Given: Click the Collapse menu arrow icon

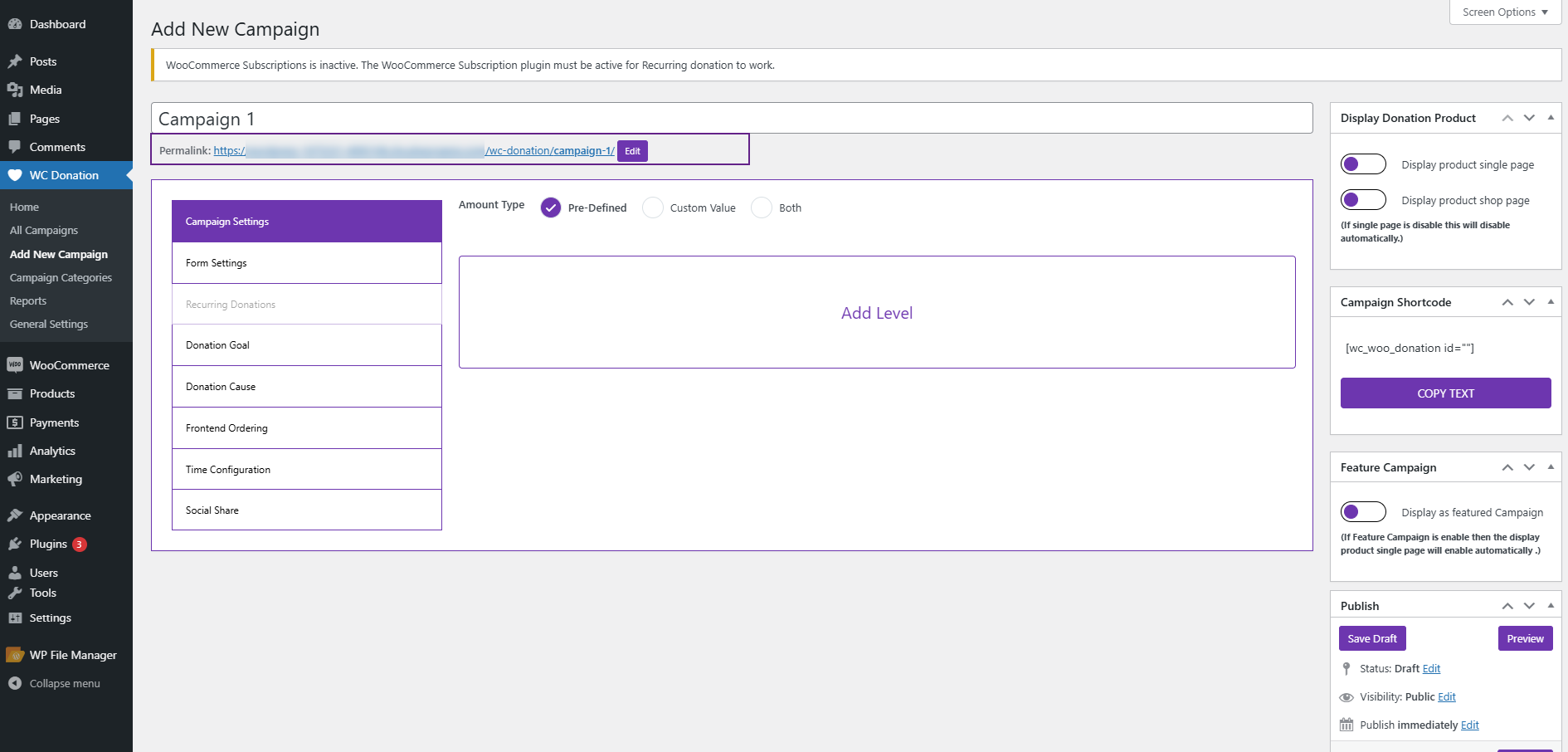Looking at the screenshot, I should pyautogui.click(x=15, y=684).
